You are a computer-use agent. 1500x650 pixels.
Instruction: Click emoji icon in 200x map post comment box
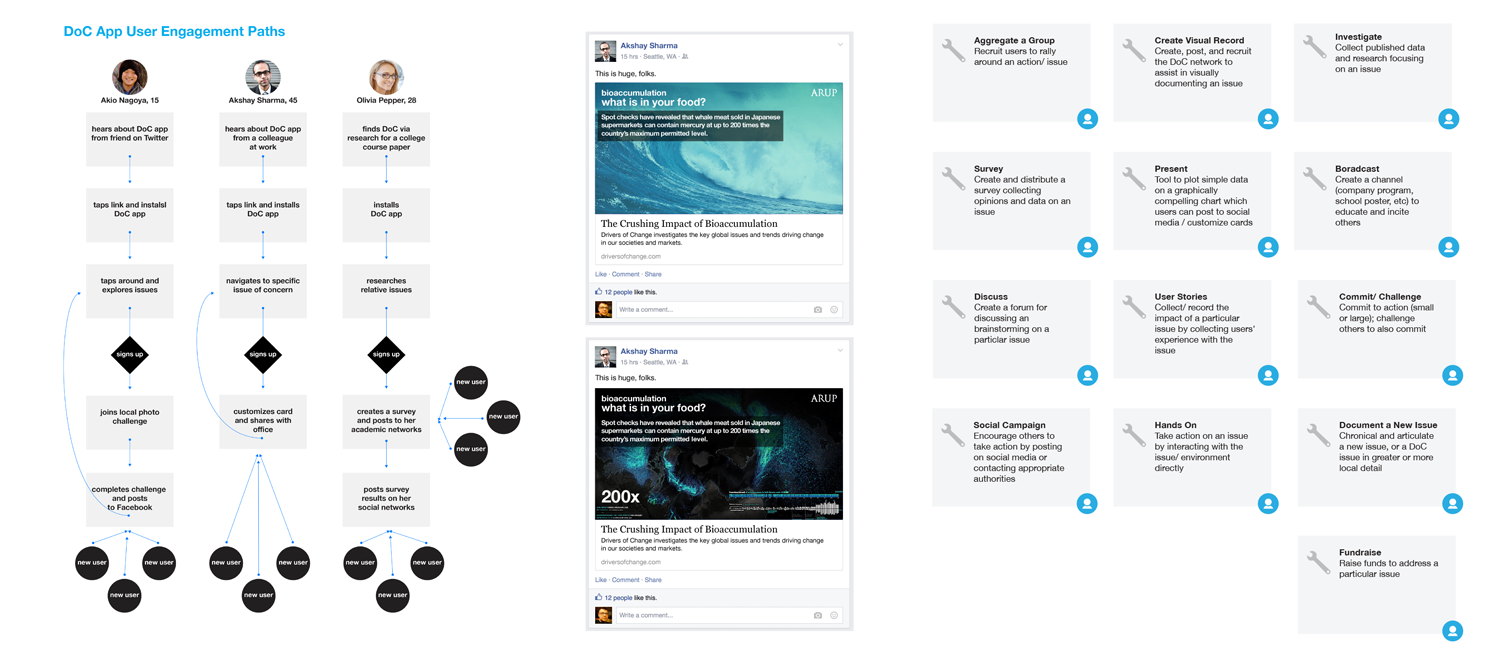pos(834,616)
